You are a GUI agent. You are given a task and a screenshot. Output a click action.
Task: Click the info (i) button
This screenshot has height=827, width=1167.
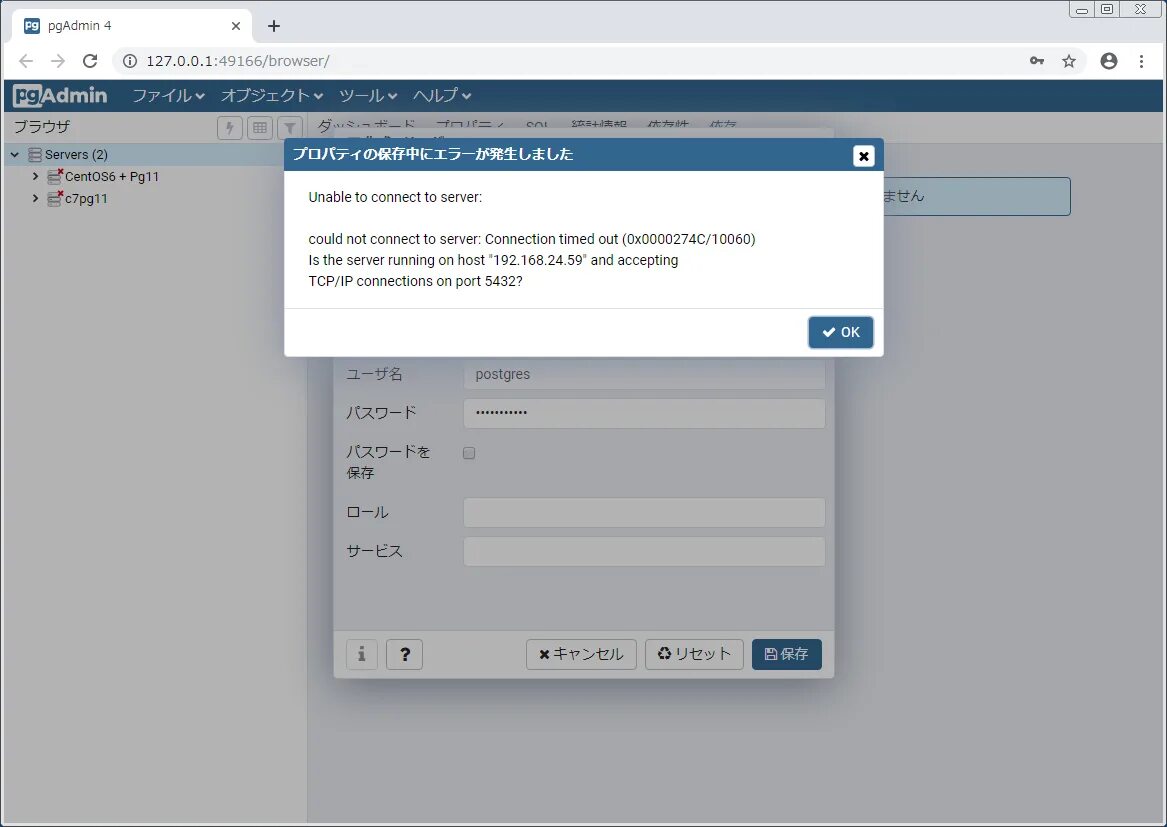pos(362,654)
